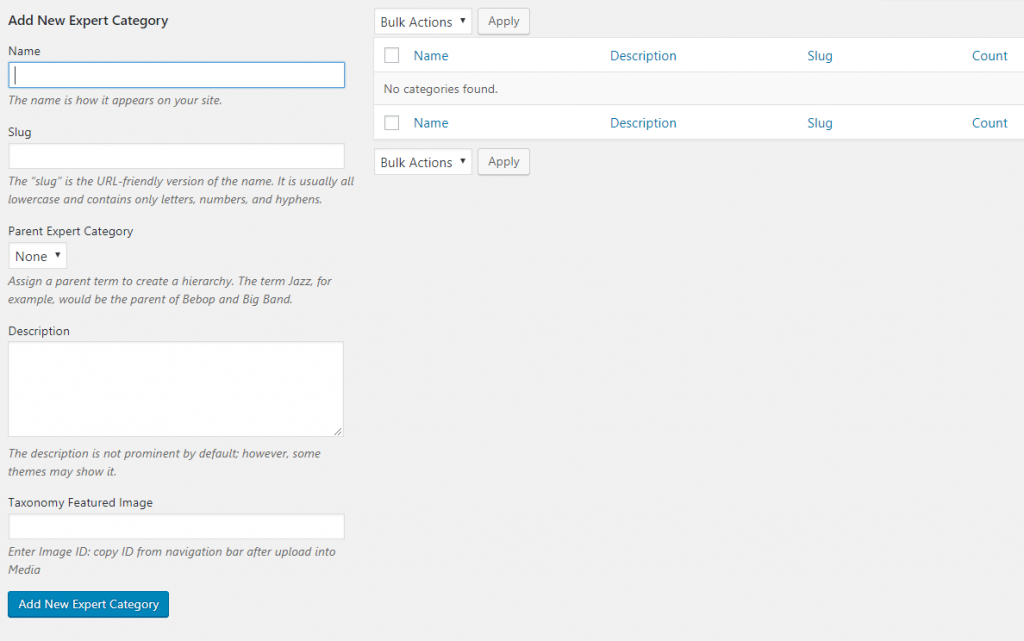1024x641 pixels.
Task: Open the Parent Expert Category dropdown
Action: click(38, 256)
